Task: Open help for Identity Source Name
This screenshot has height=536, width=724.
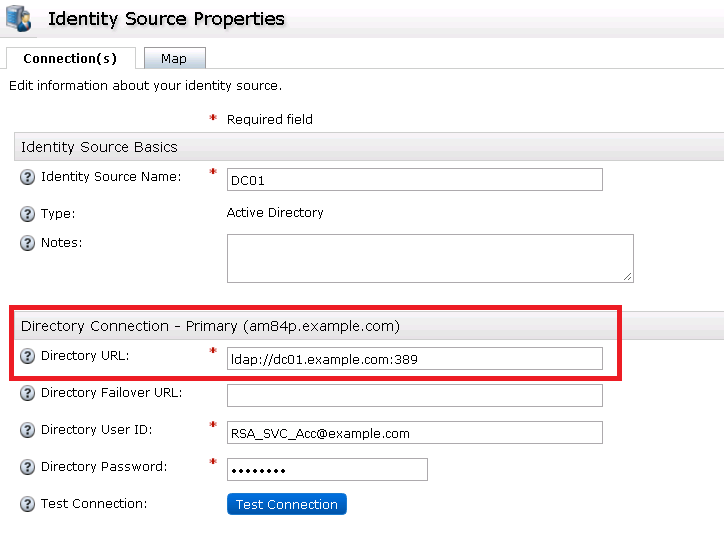Action: (x=28, y=177)
